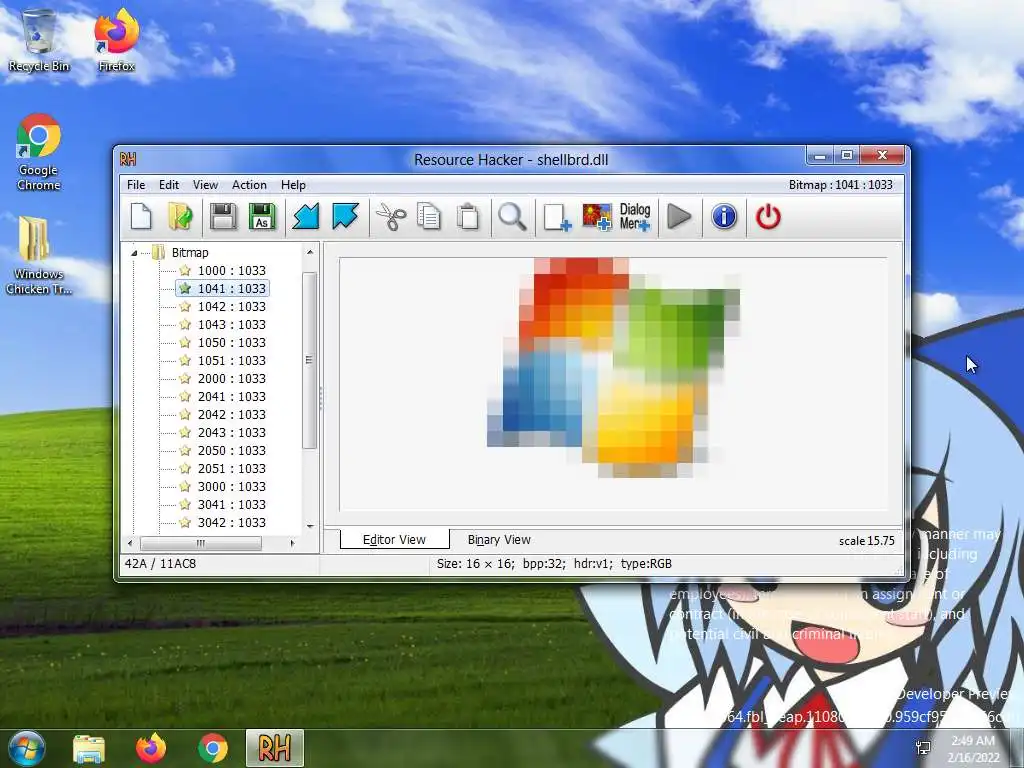
Task: Select bitmap resource 1042 : 1033
Action: pyautogui.click(x=231, y=306)
